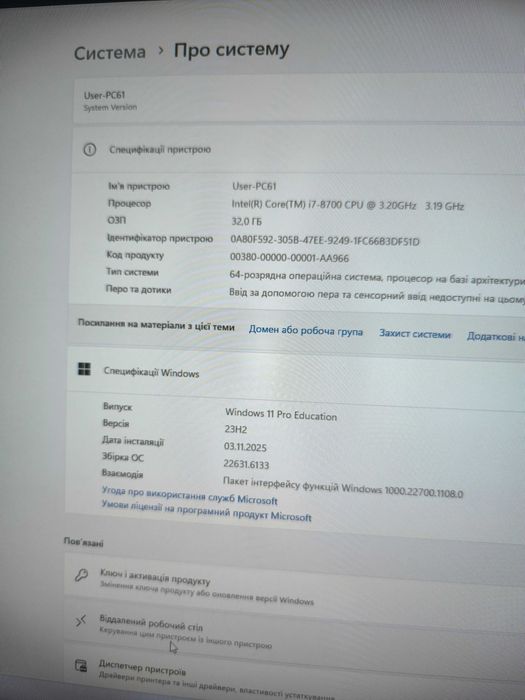This screenshot has width=525, height=700.
Task: Collapse the Специфікації пристрою section header
Action: [298, 150]
